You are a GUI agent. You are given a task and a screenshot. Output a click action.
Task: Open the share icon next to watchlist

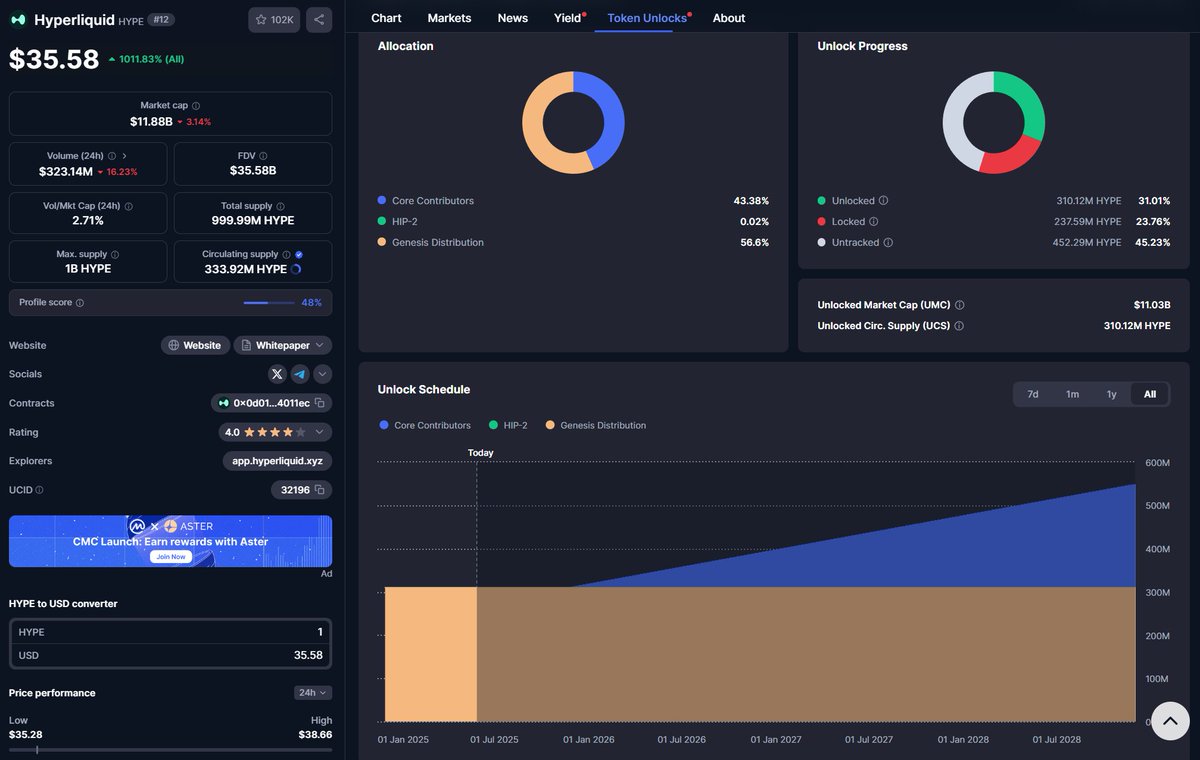pyautogui.click(x=318, y=19)
